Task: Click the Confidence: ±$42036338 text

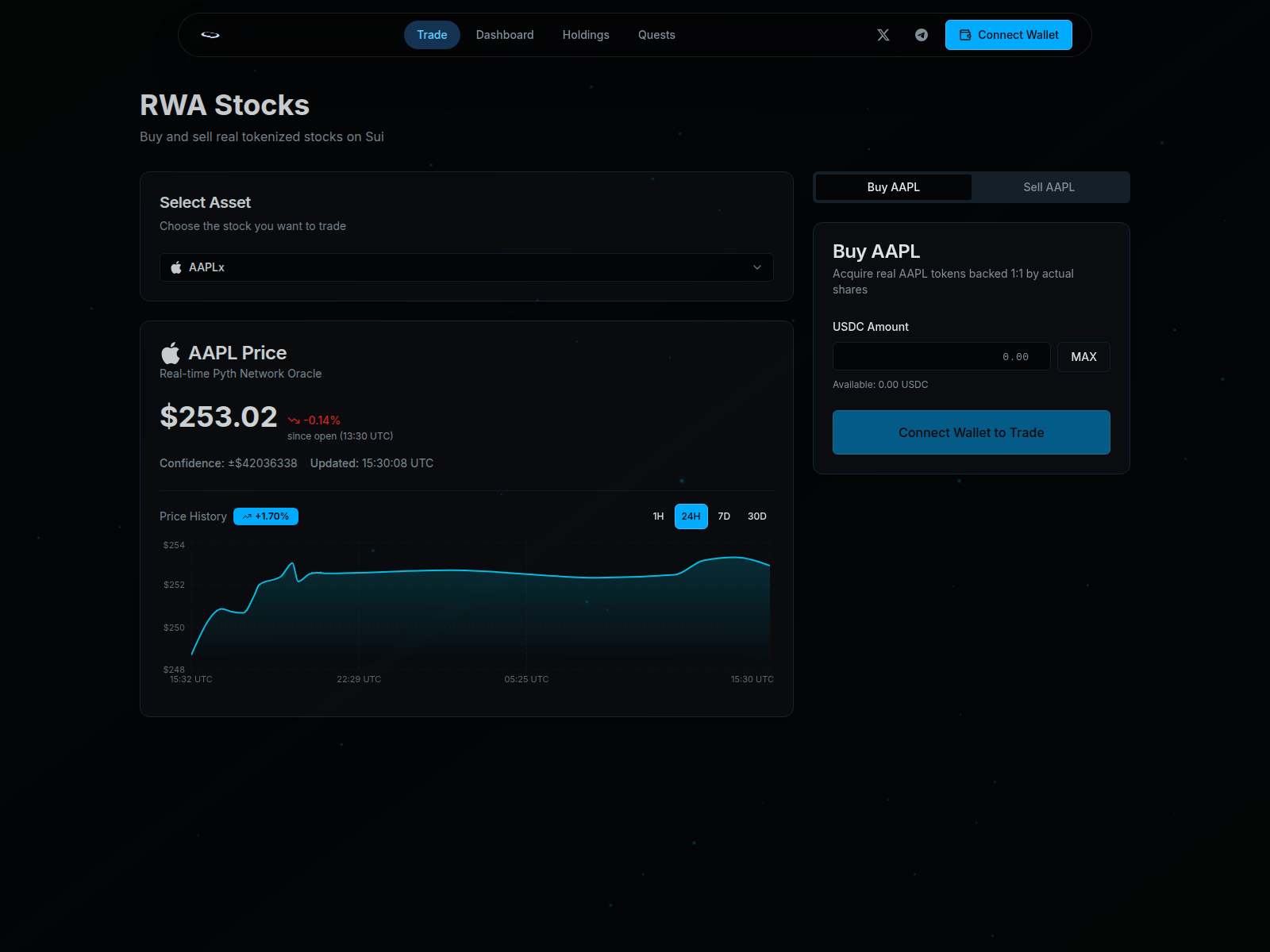Action: click(x=229, y=463)
